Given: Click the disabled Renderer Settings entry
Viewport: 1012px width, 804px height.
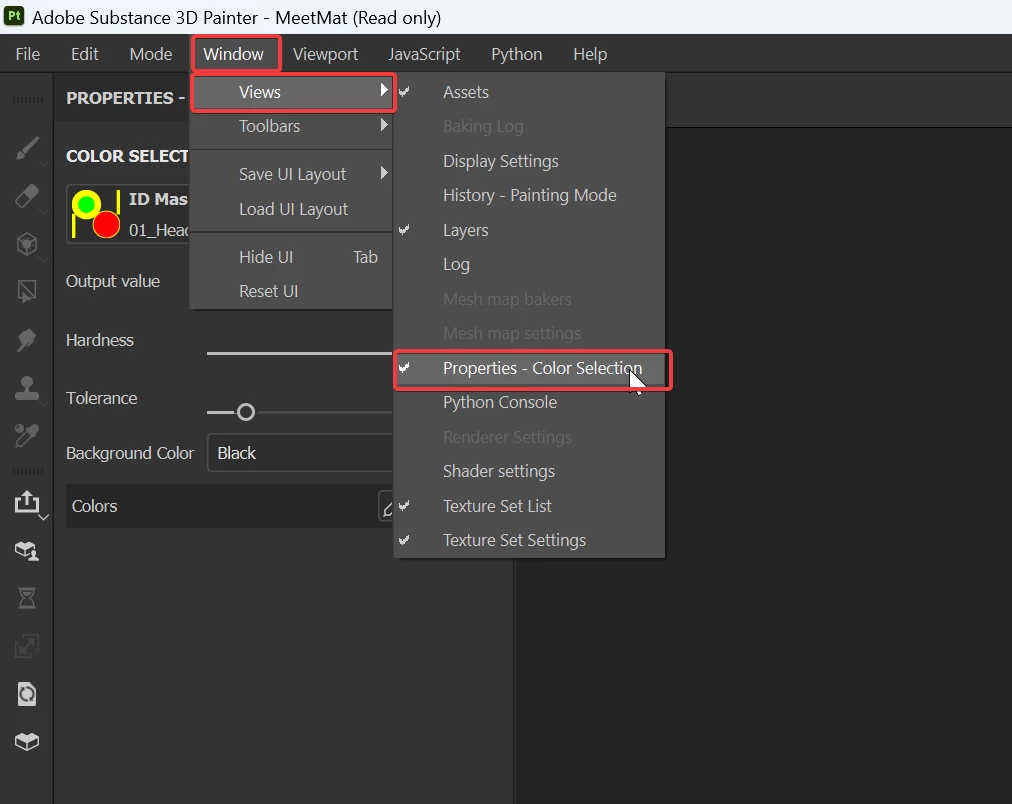Looking at the screenshot, I should [529, 437].
